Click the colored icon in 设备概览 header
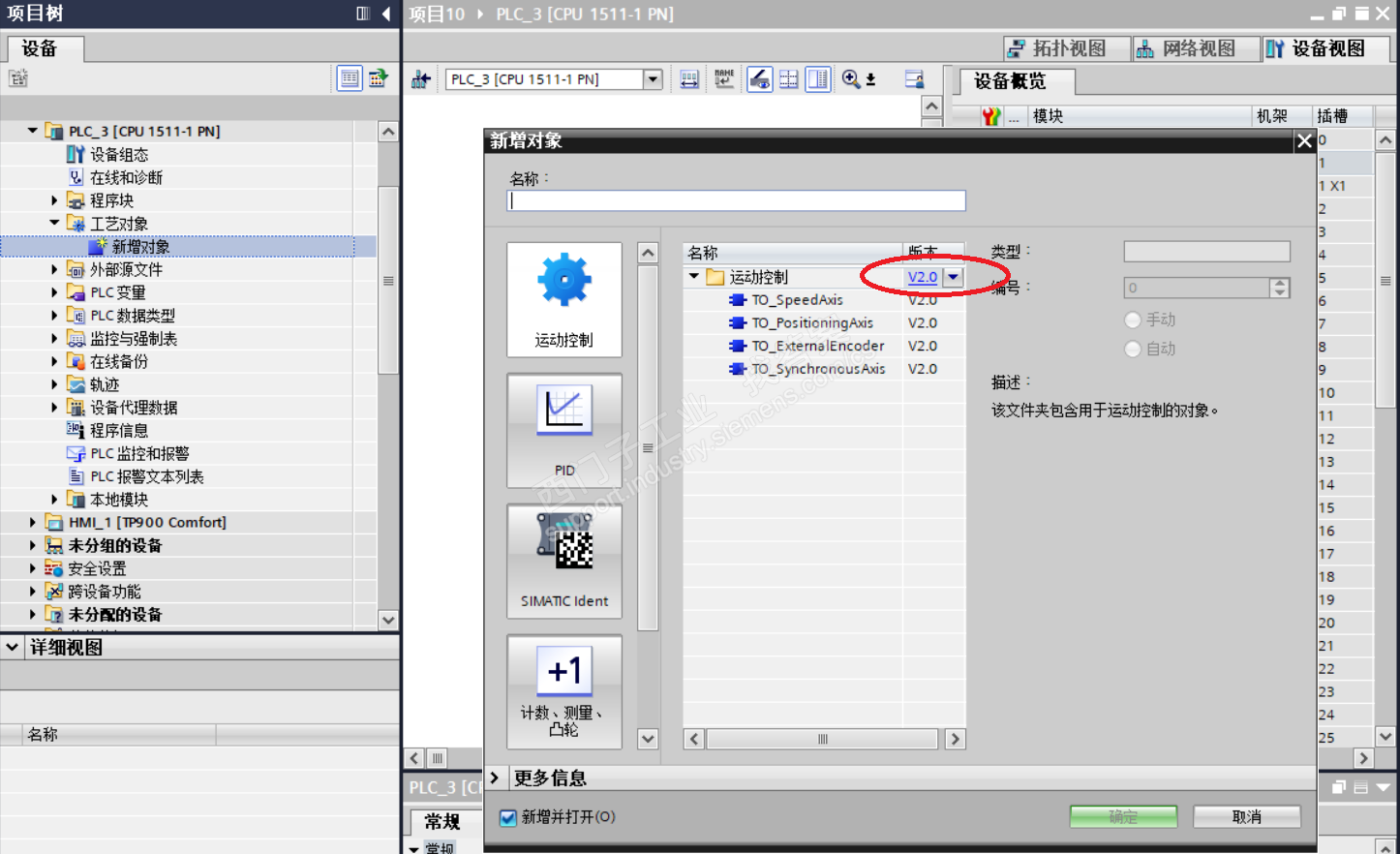The width and height of the screenshot is (1400, 854). point(990,116)
